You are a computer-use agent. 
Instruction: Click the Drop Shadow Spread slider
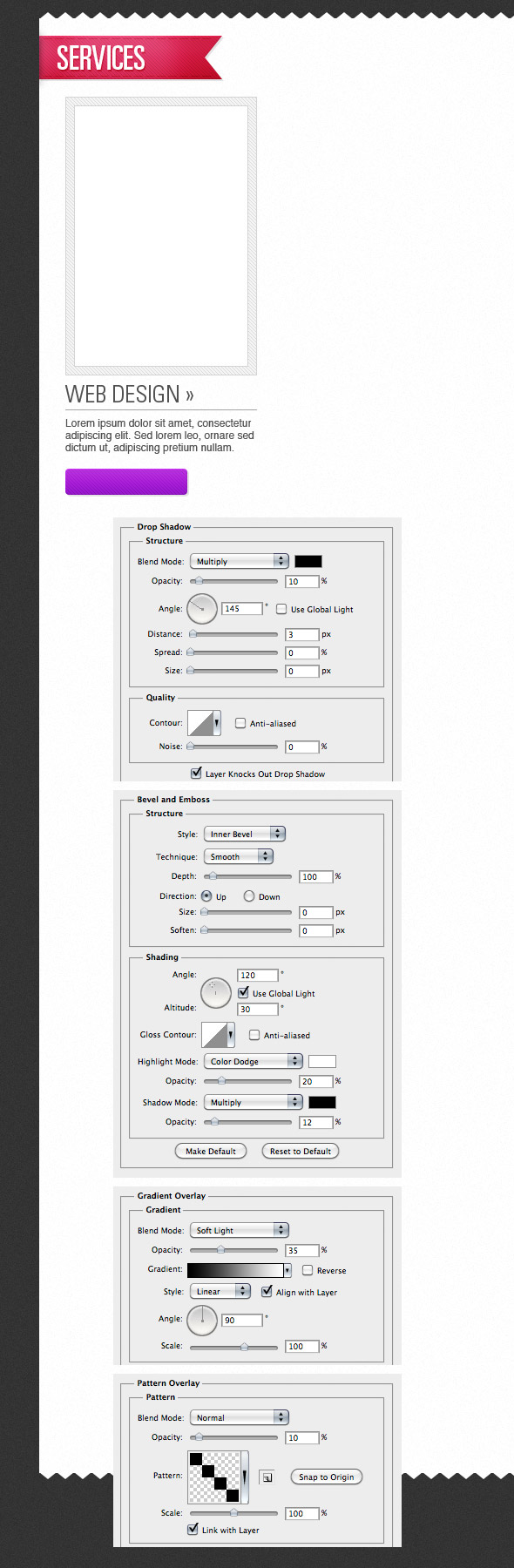point(233,652)
